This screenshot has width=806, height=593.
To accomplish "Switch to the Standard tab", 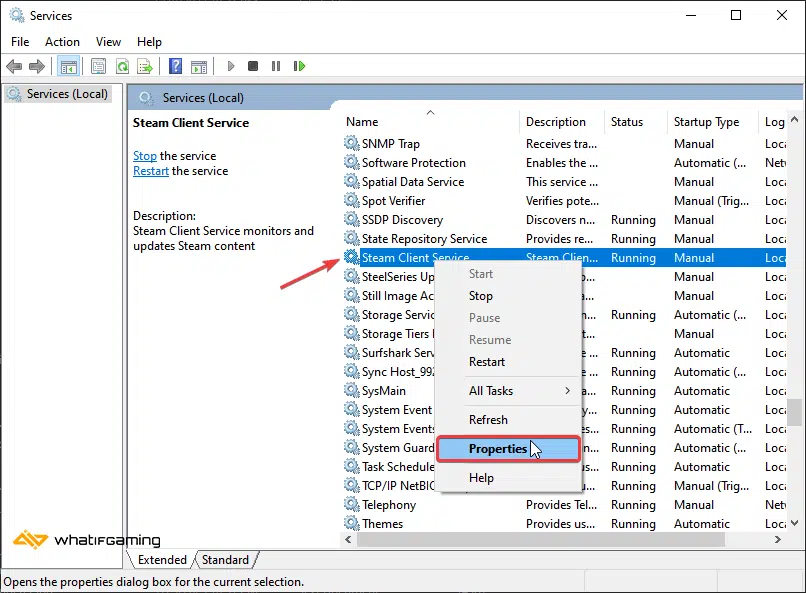I will click(x=225, y=560).
